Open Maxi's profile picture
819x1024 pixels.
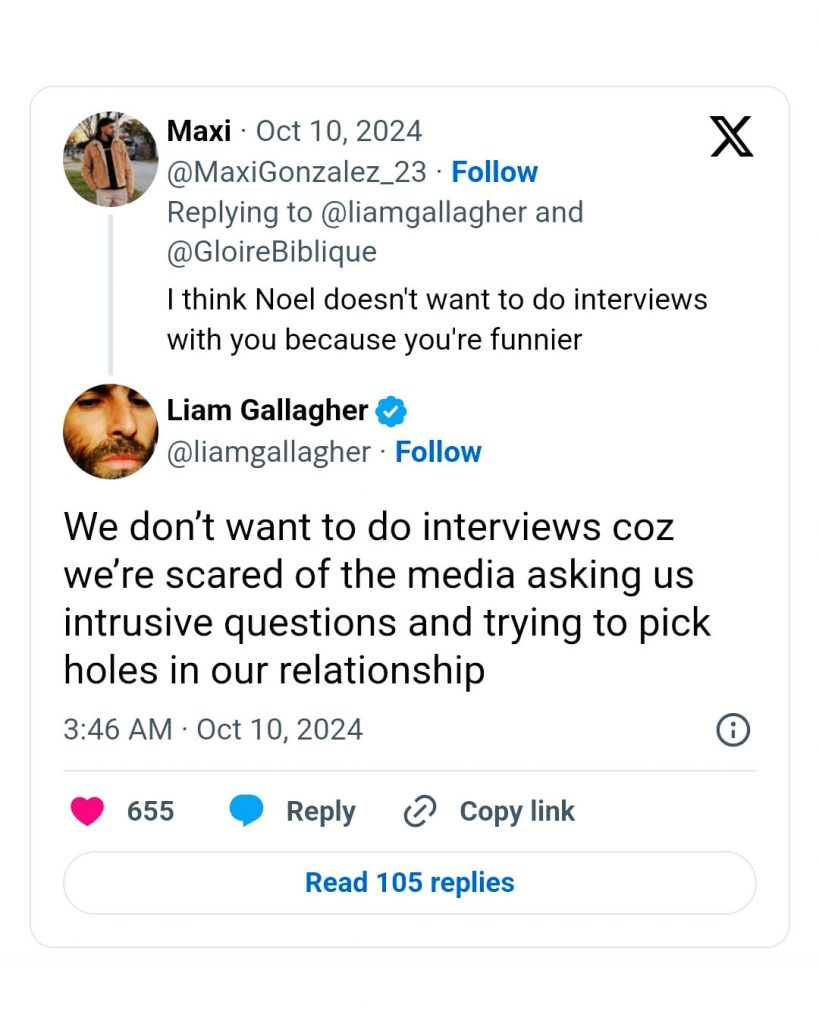[x=110, y=159]
